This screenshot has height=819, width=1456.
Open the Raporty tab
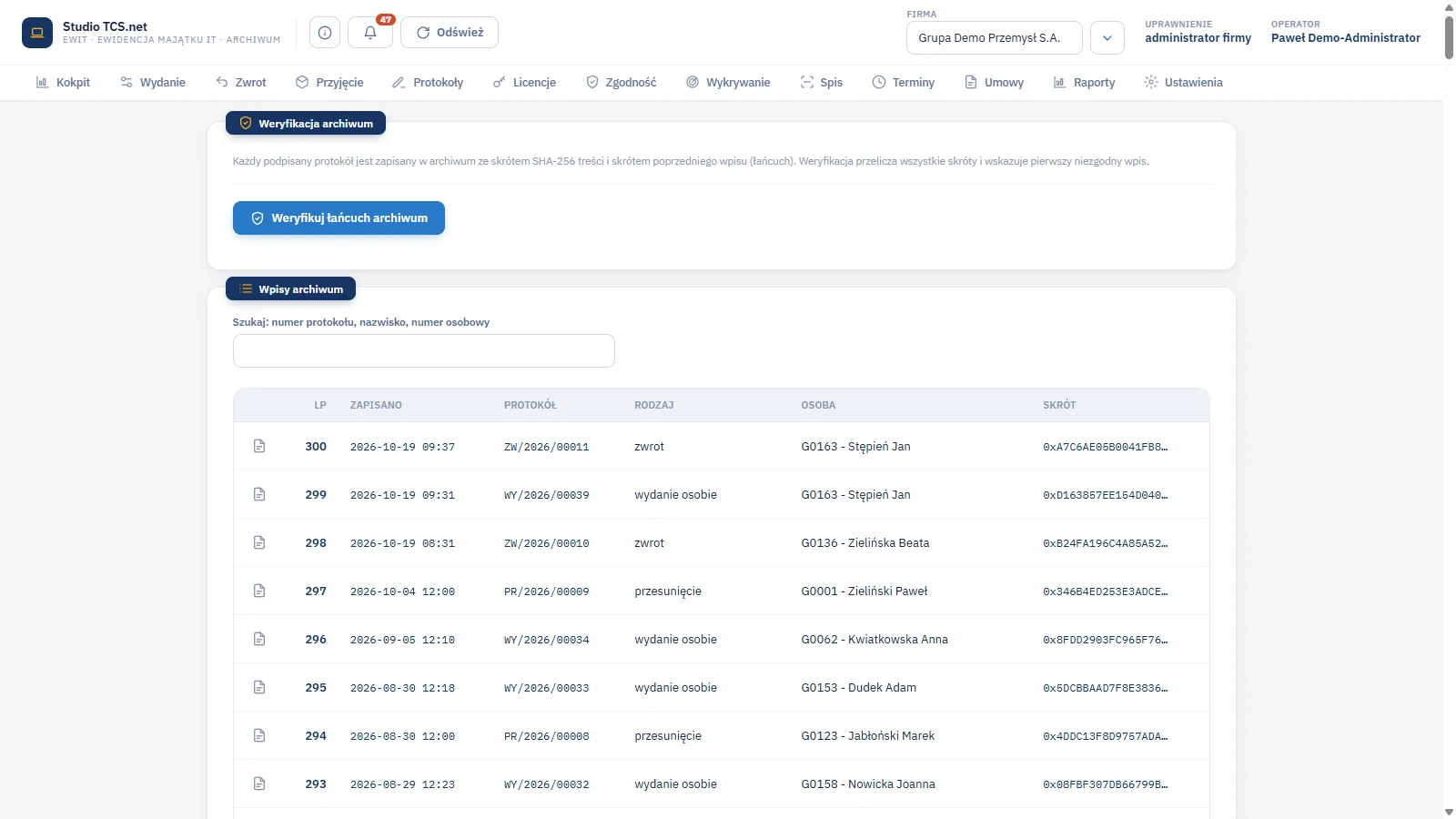tap(1084, 82)
